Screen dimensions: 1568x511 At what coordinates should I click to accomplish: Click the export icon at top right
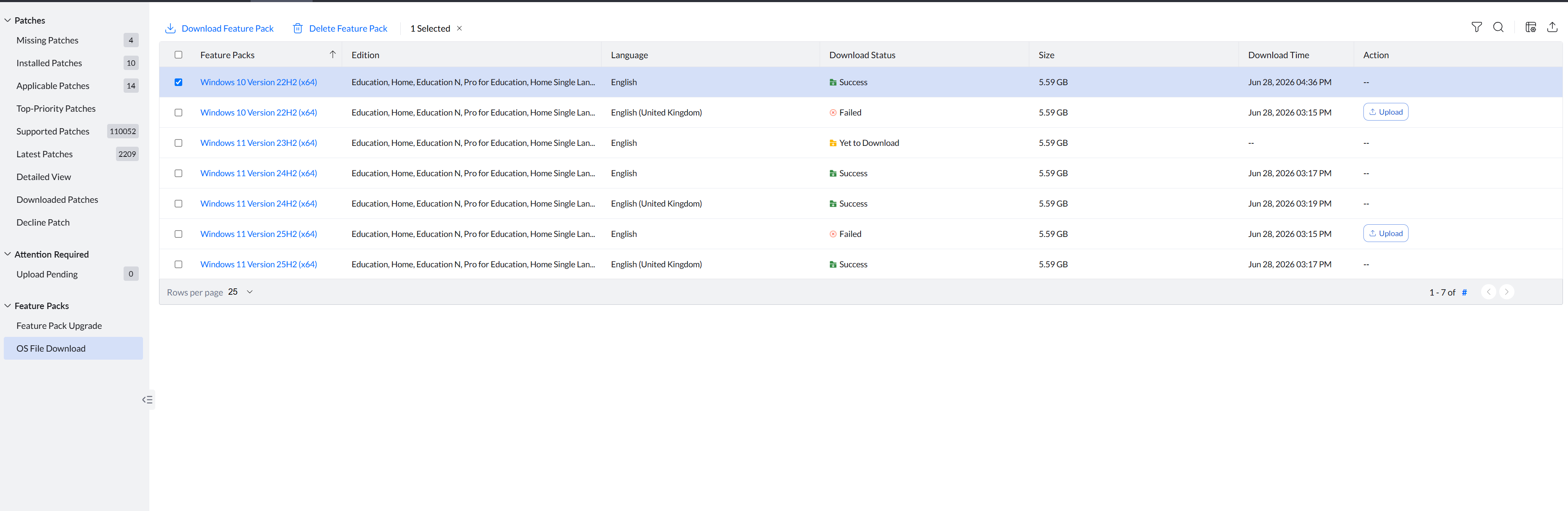(1552, 27)
